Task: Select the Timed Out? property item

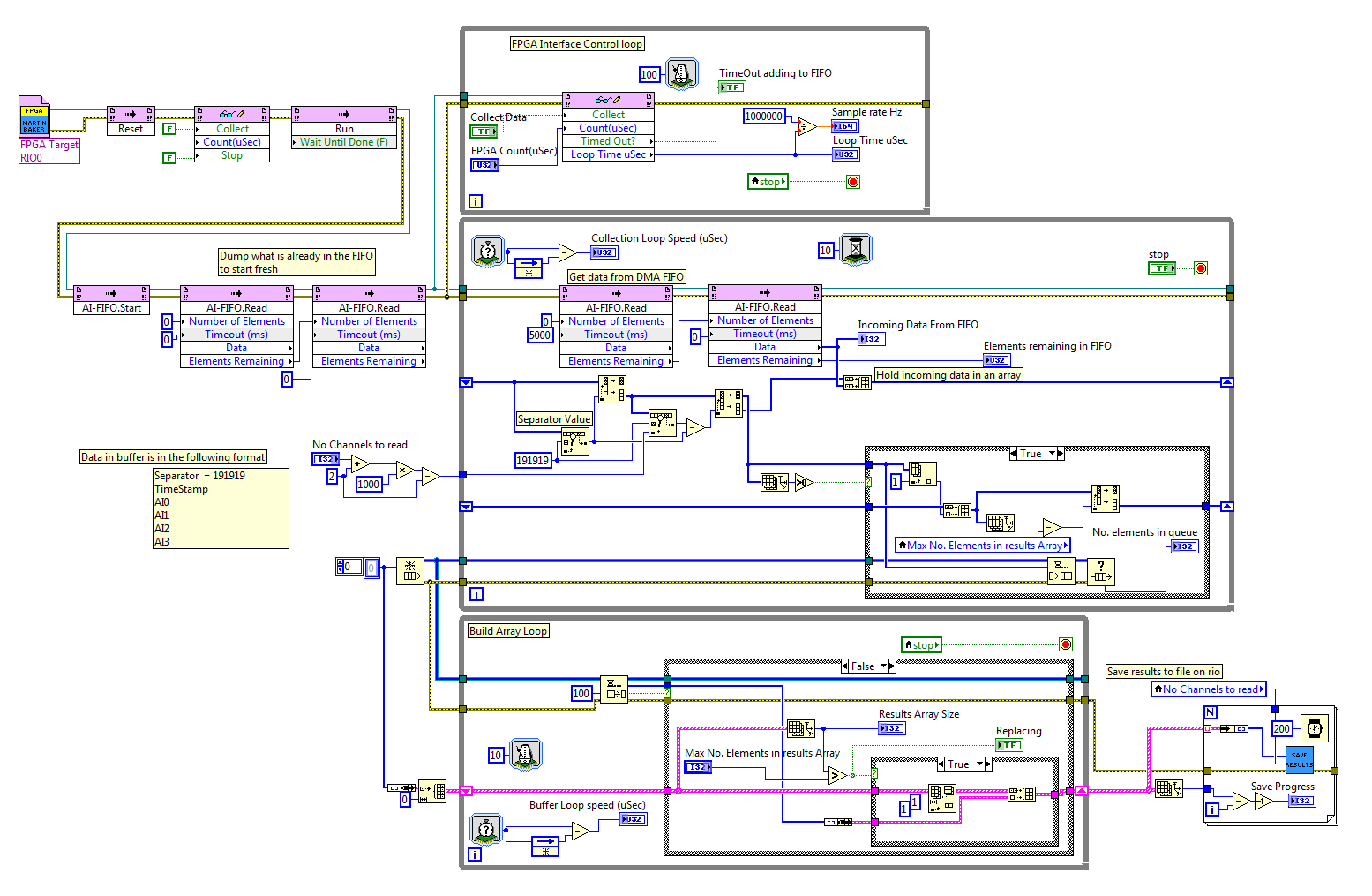Action: coord(609,141)
